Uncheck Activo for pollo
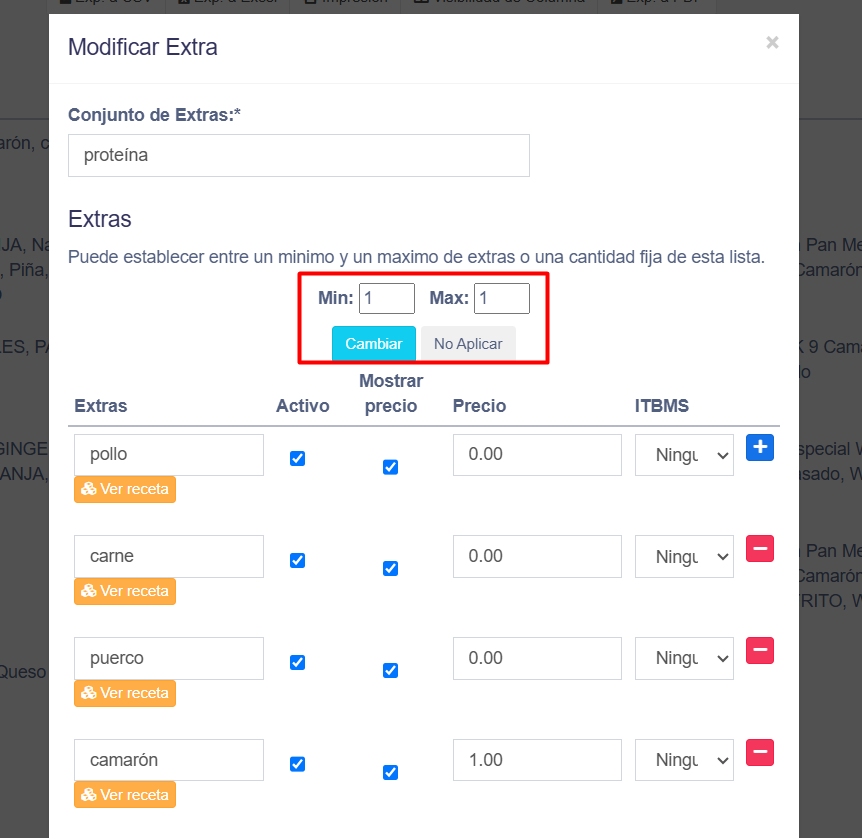The width and height of the screenshot is (862, 838). (x=297, y=458)
